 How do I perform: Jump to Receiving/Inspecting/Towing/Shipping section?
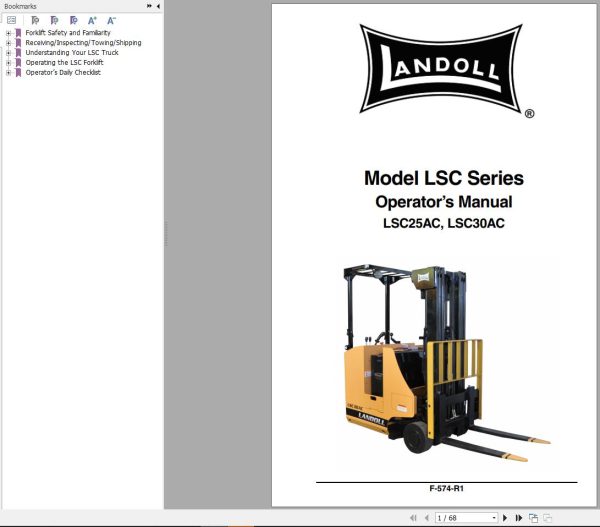click(x=83, y=43)
